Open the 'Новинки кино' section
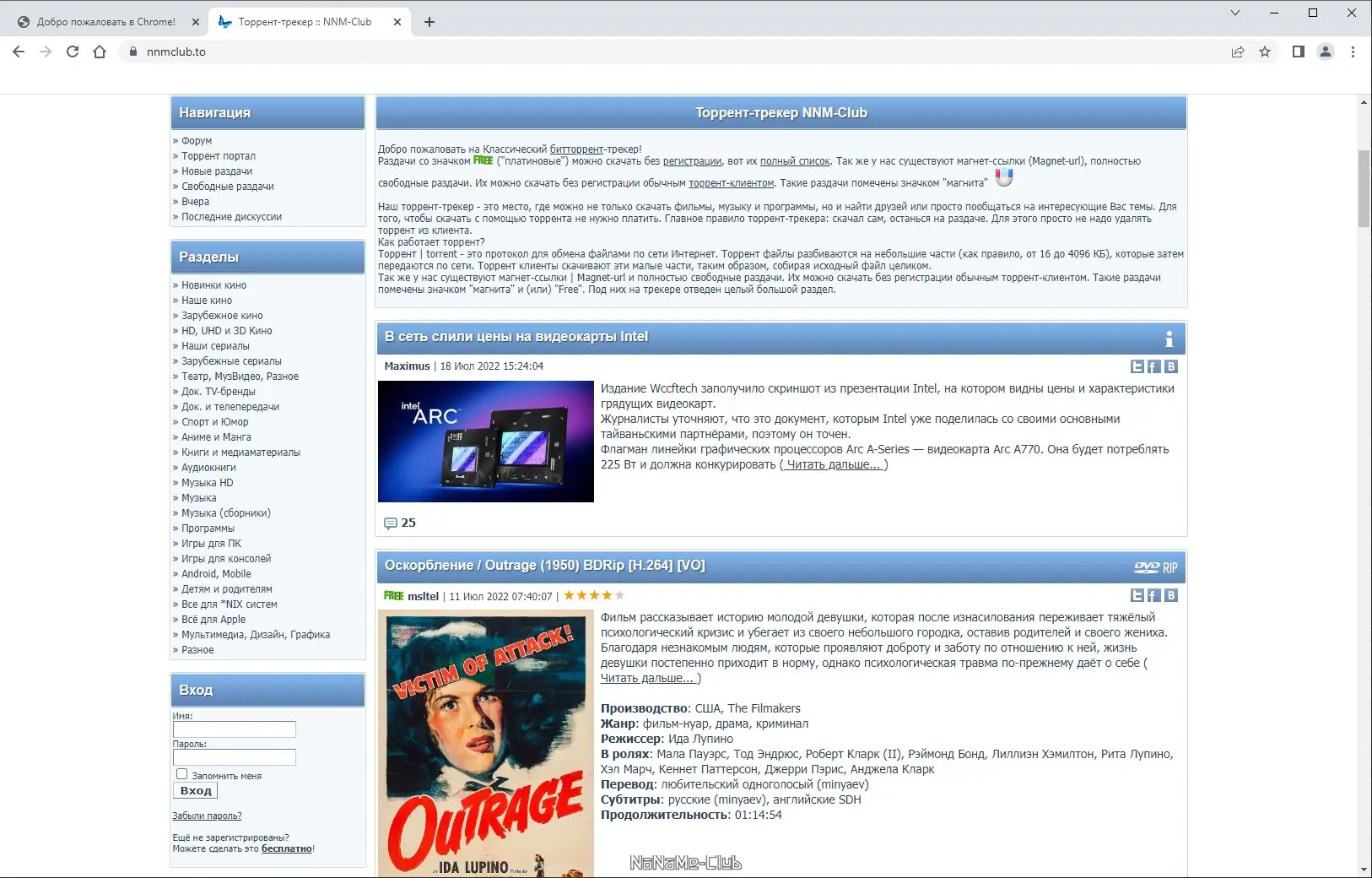 [213, 285]
